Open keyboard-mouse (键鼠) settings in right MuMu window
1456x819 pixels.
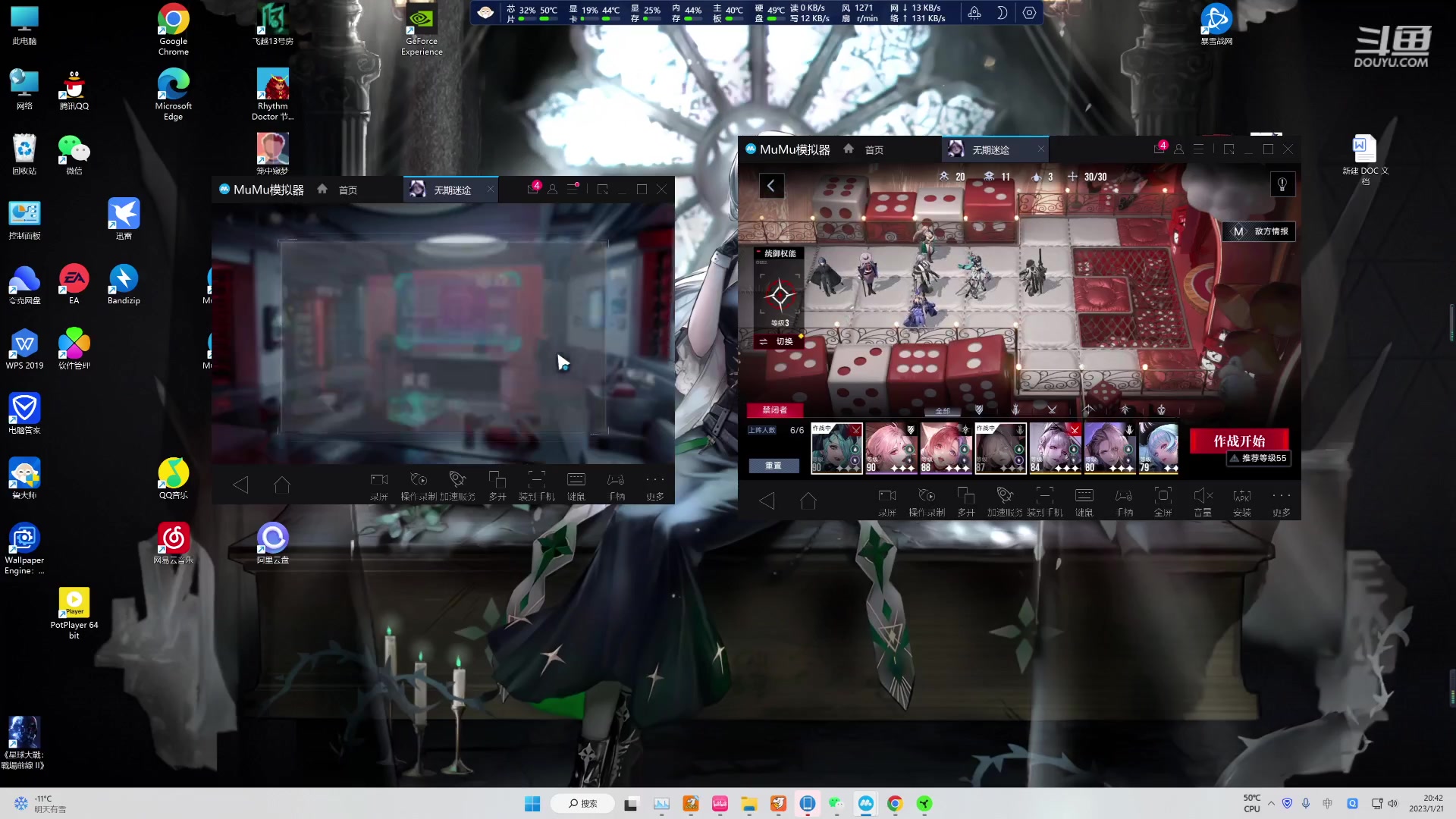[x=1084, y=502]
